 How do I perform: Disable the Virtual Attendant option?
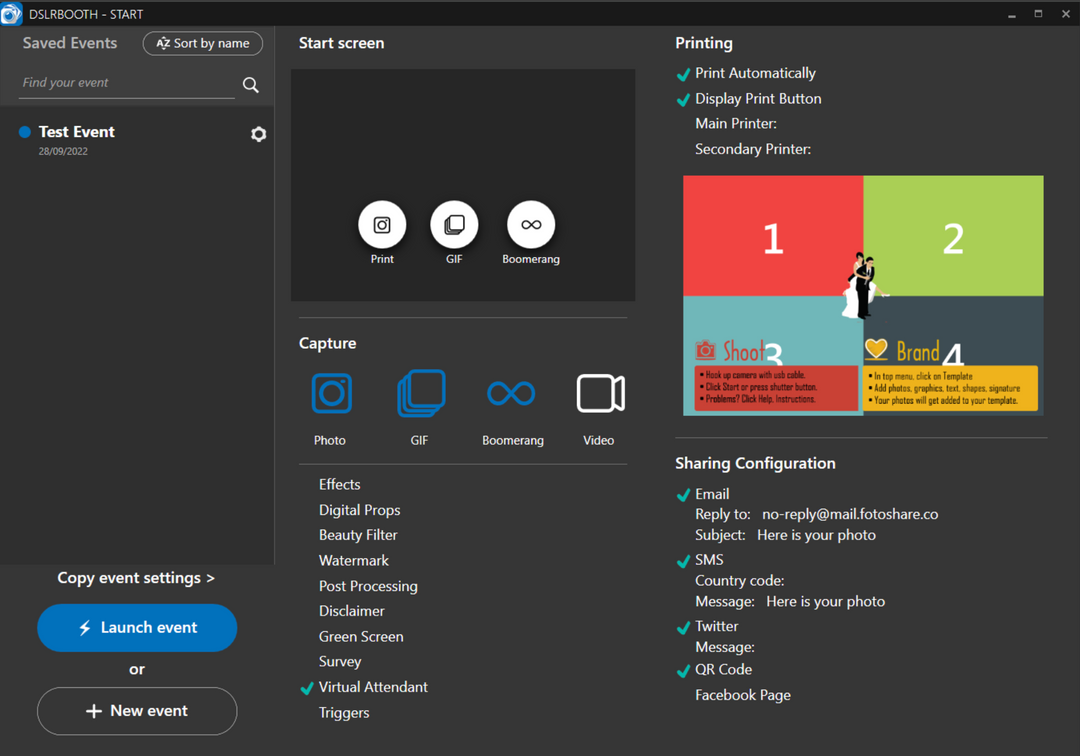[x=308, y=688]
